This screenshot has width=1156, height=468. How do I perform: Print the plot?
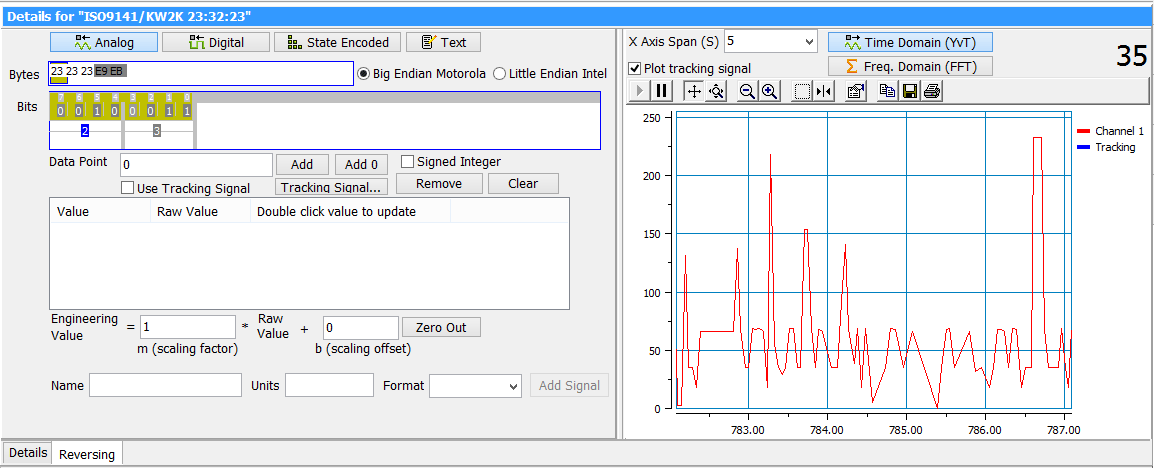tap(931, 91)
